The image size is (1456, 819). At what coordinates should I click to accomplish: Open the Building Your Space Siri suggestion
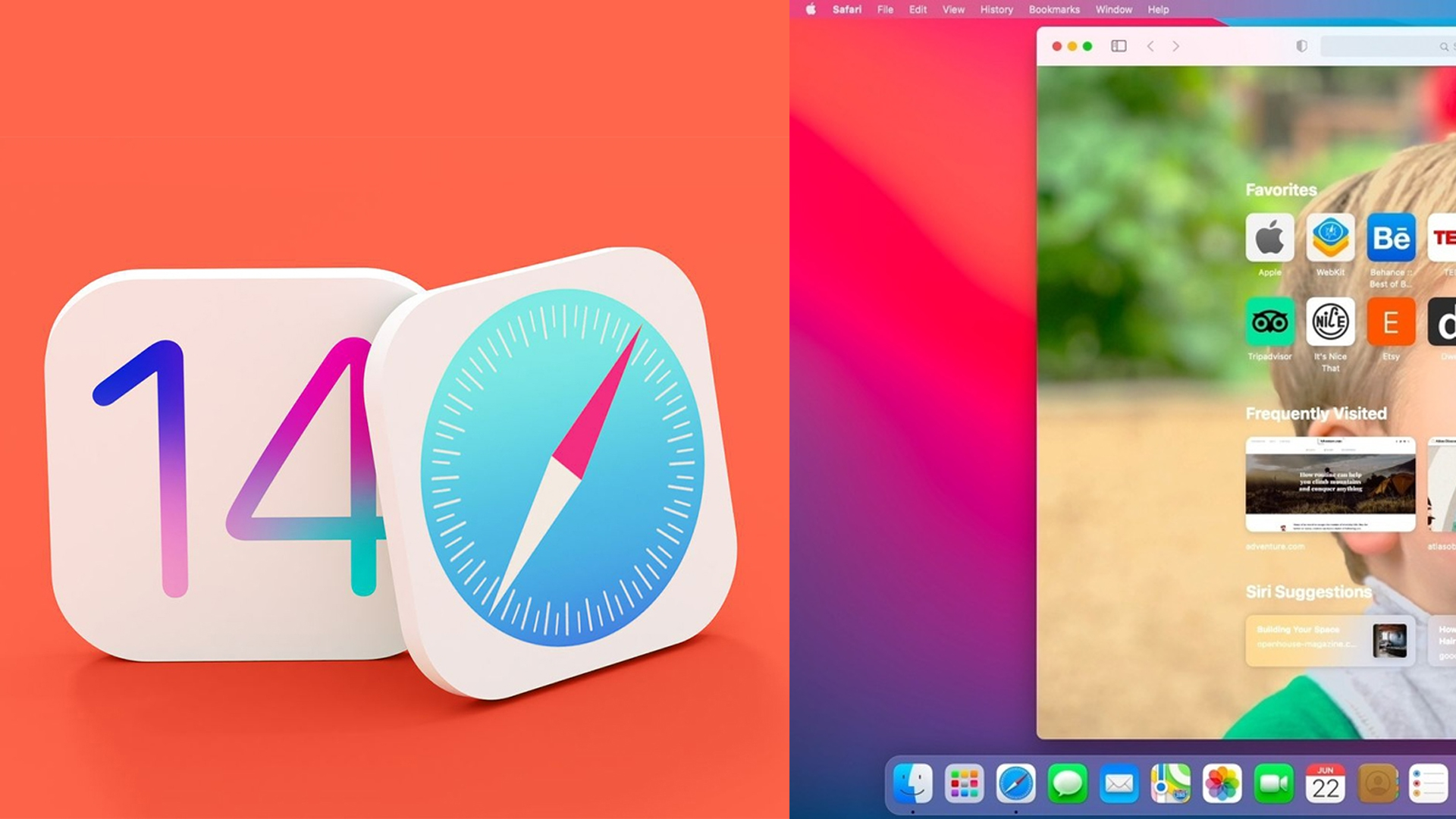(x=1330, y=641)
